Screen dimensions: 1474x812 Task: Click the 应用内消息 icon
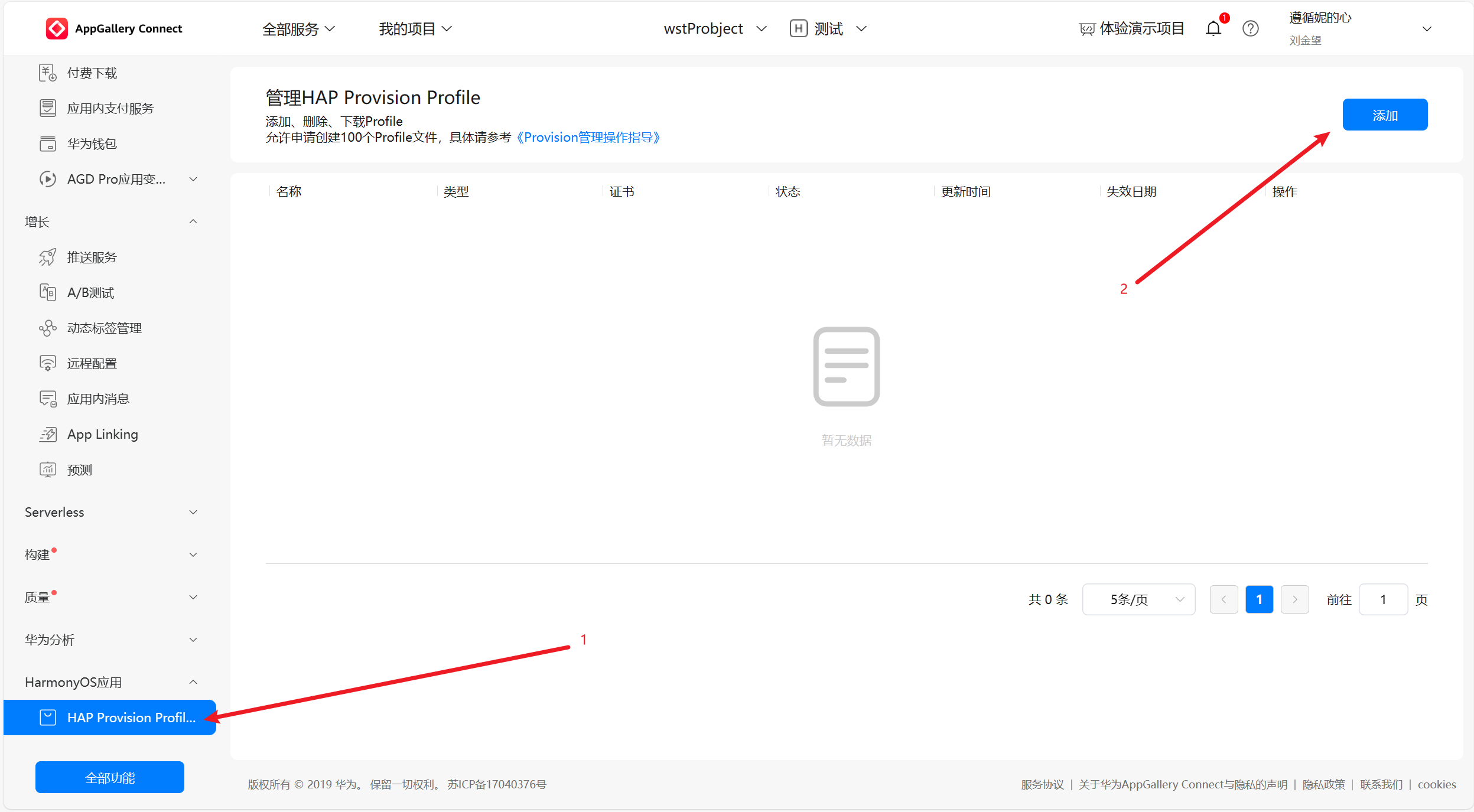coord(48,399)
